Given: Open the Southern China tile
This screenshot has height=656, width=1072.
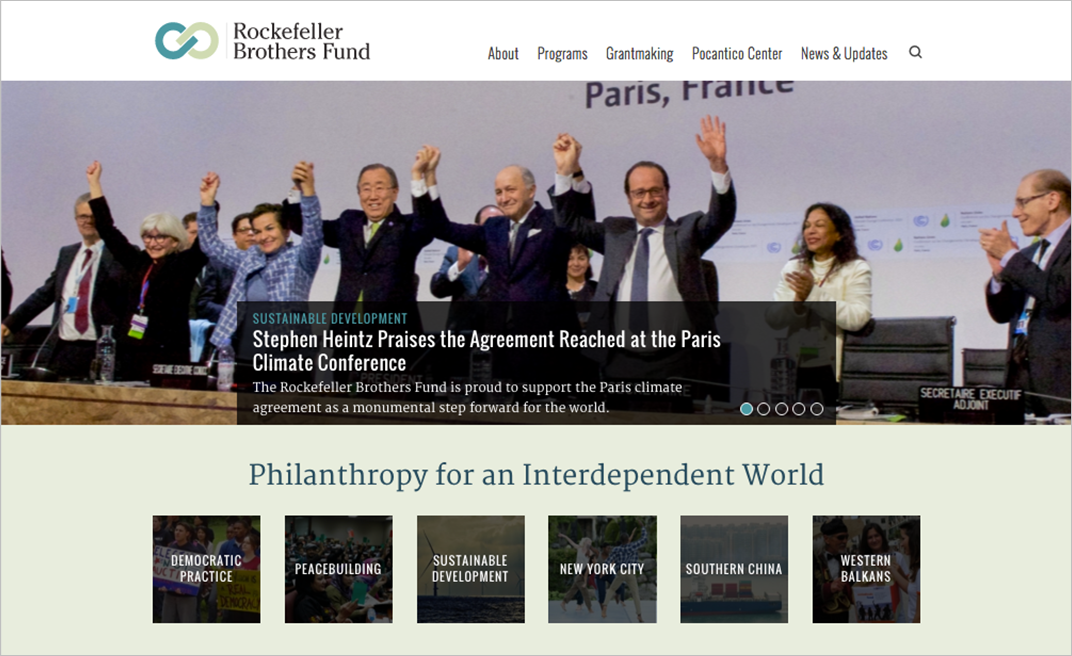Looking at the screenshot, I should (x=734, y=569).
